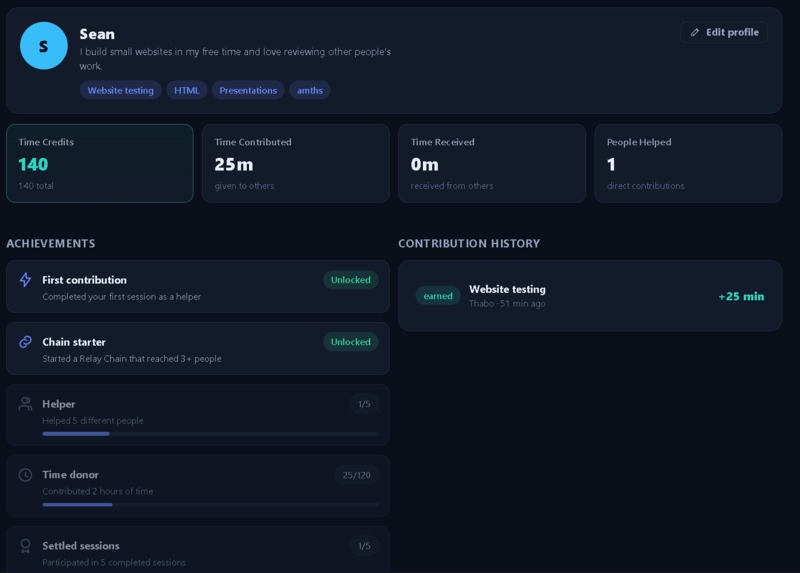Click 'direct contributions' caption

pos(645,186)
